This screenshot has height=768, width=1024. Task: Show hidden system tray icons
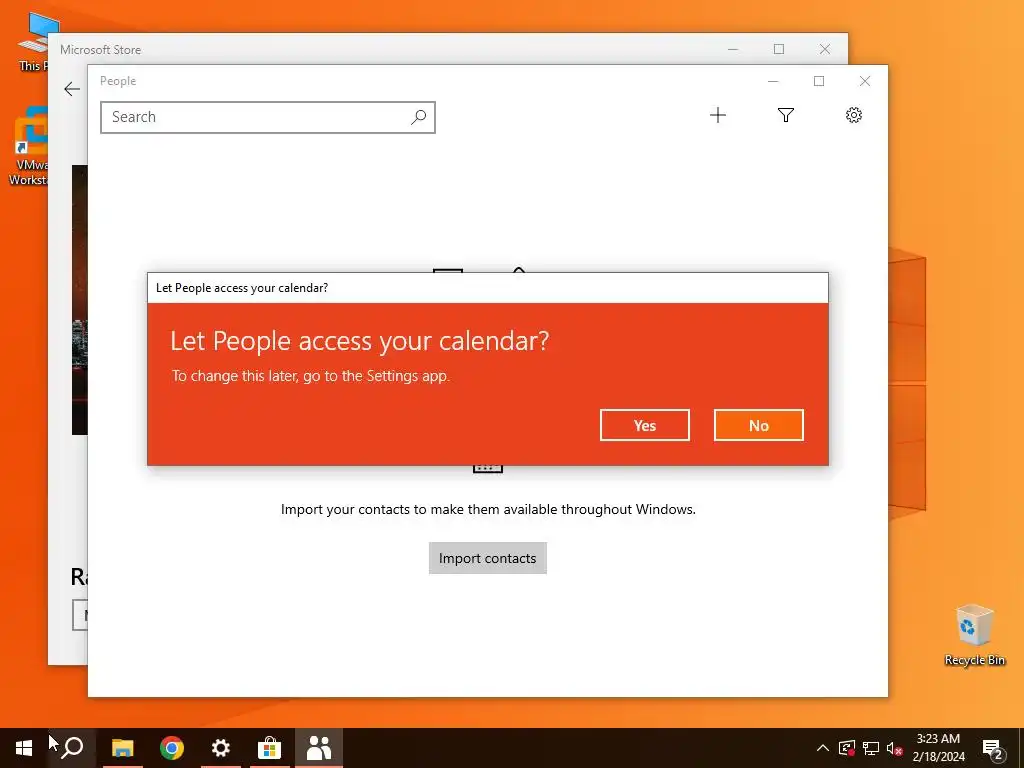point(823,748)
